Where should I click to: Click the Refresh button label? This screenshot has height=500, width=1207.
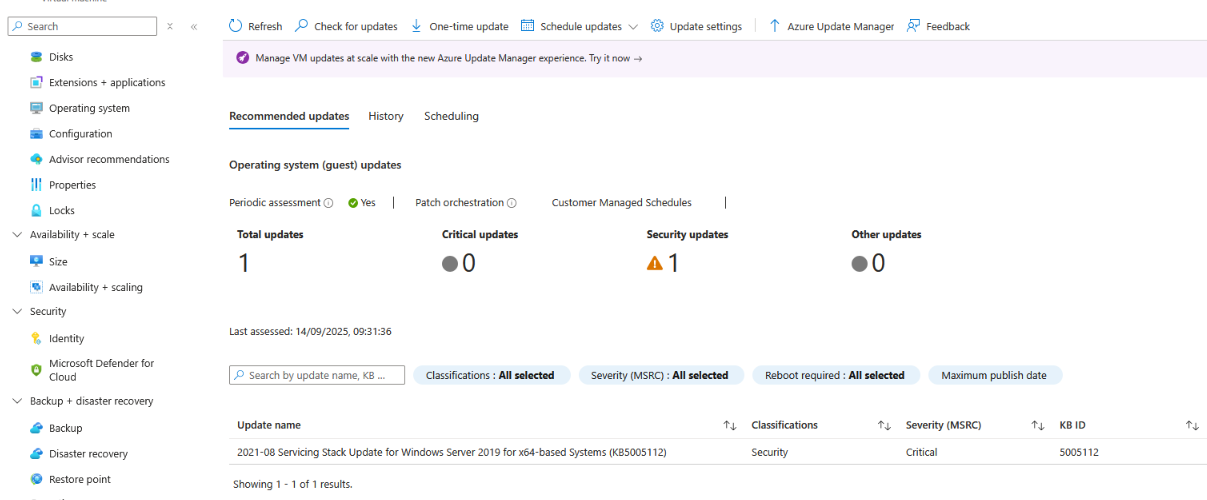265,27
